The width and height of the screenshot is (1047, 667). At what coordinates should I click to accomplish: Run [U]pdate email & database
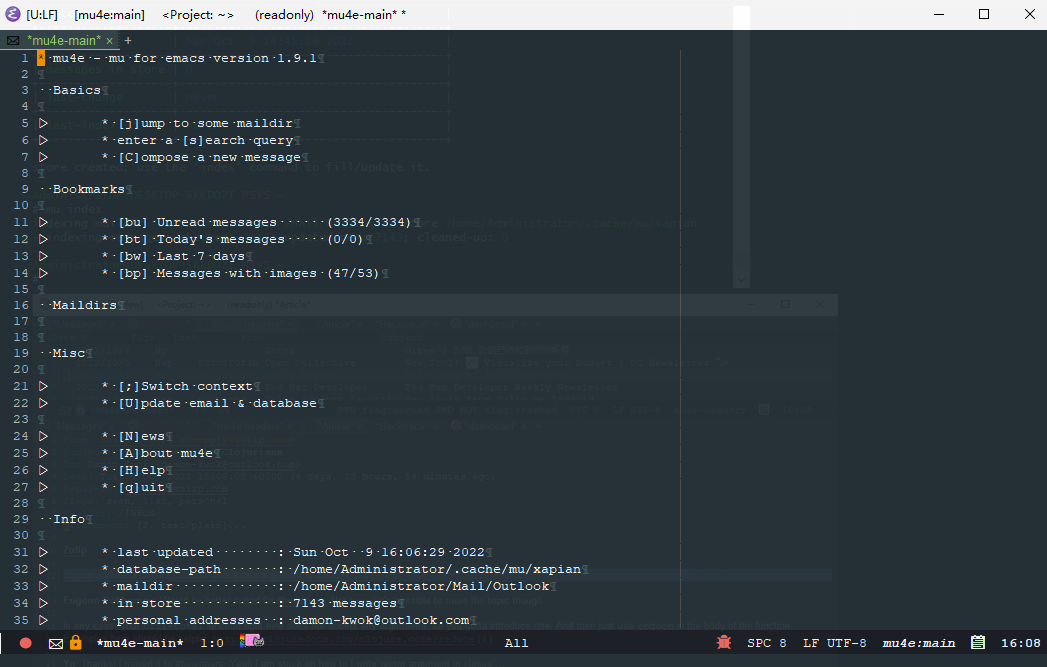point(217,403)
